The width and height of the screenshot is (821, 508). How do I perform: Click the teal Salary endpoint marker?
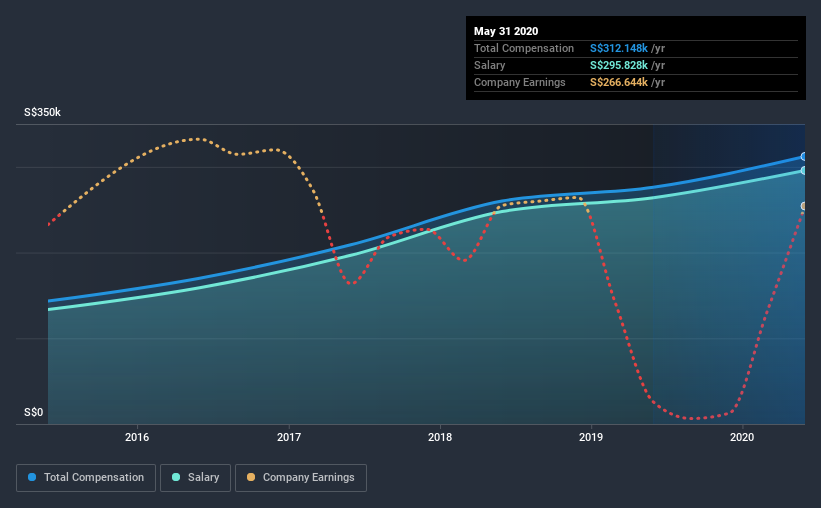point(803,171)
